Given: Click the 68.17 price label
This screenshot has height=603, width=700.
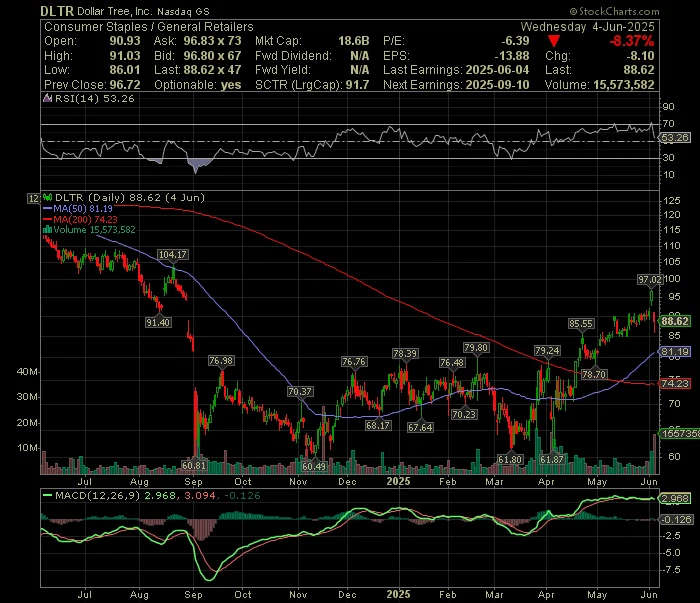Looking at the screenshot, I should (x=378, y=425).
